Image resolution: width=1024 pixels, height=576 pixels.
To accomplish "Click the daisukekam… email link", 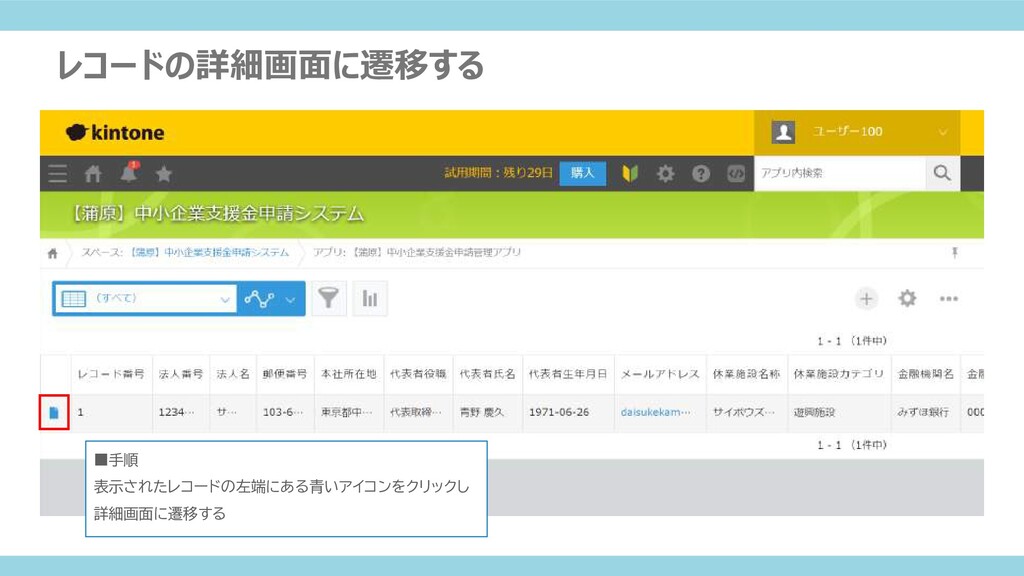I will tap(655, 412).
